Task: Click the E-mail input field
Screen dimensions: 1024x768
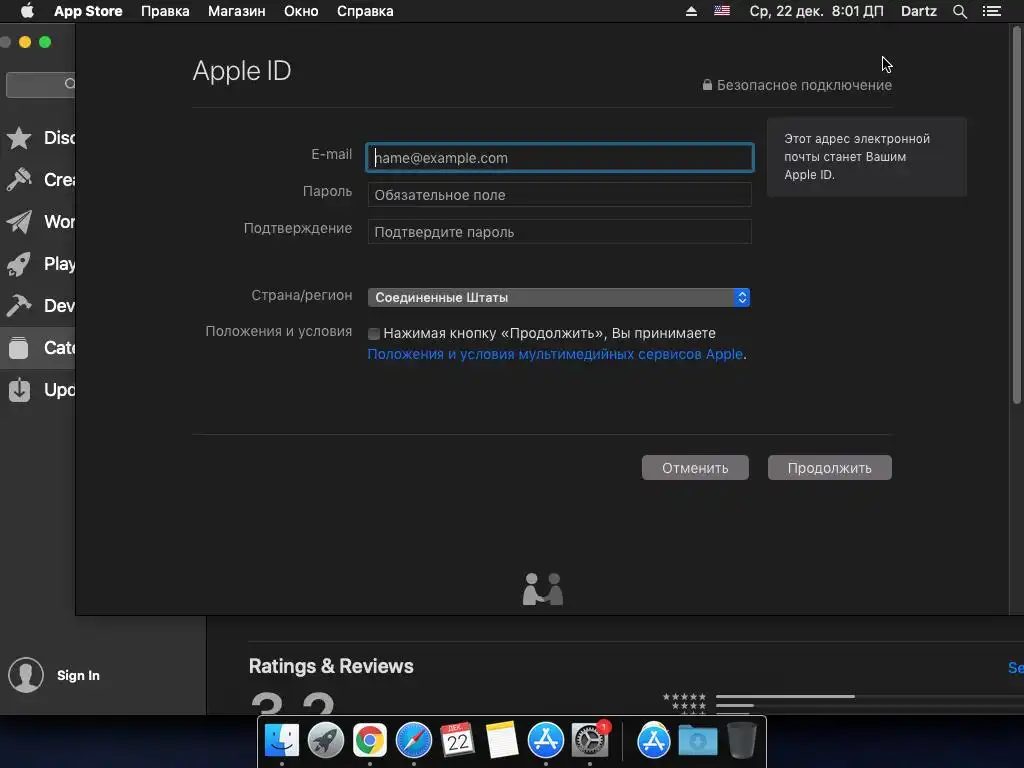Action: (560, 157)
